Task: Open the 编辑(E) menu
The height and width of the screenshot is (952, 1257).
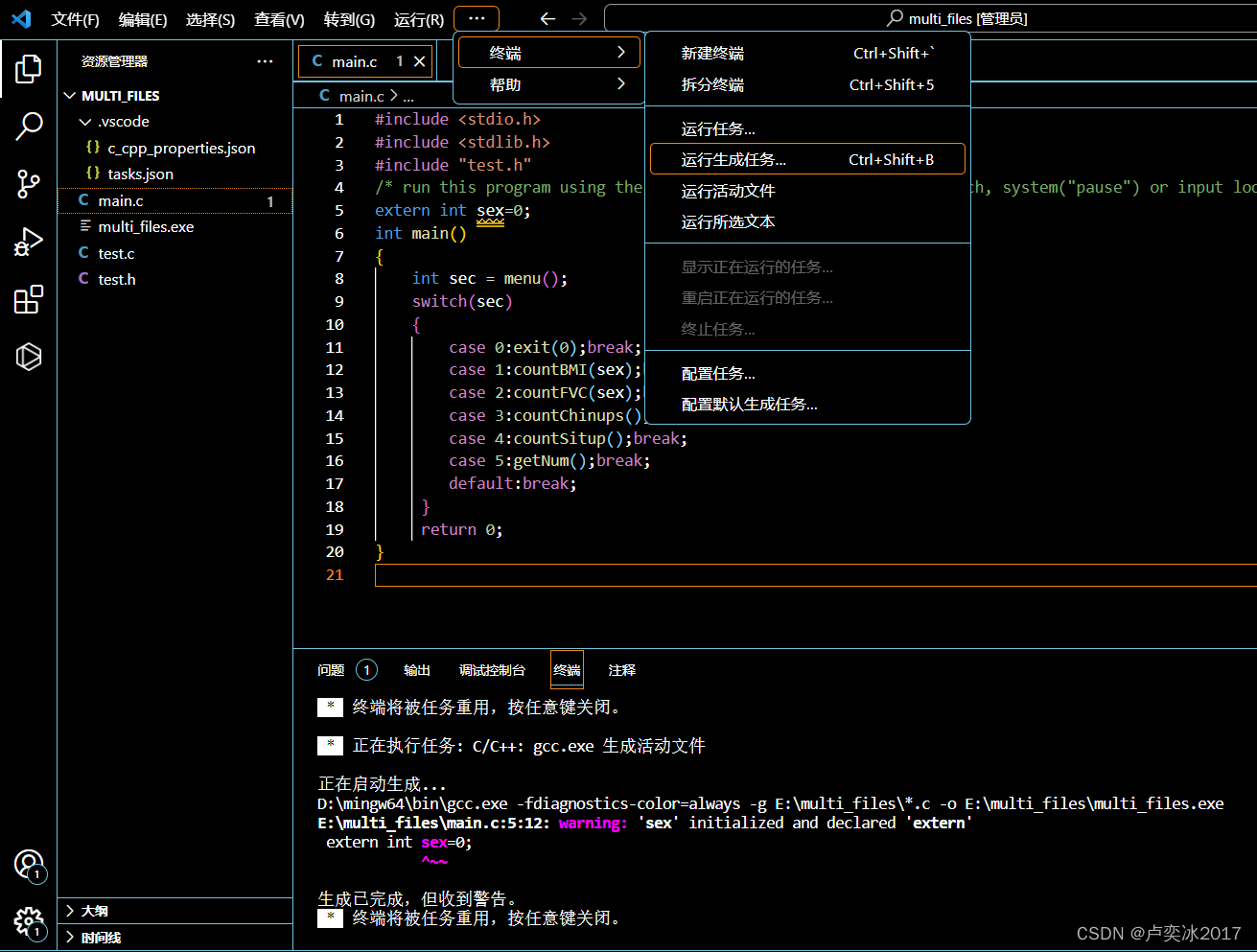Action: coord(143,19)
